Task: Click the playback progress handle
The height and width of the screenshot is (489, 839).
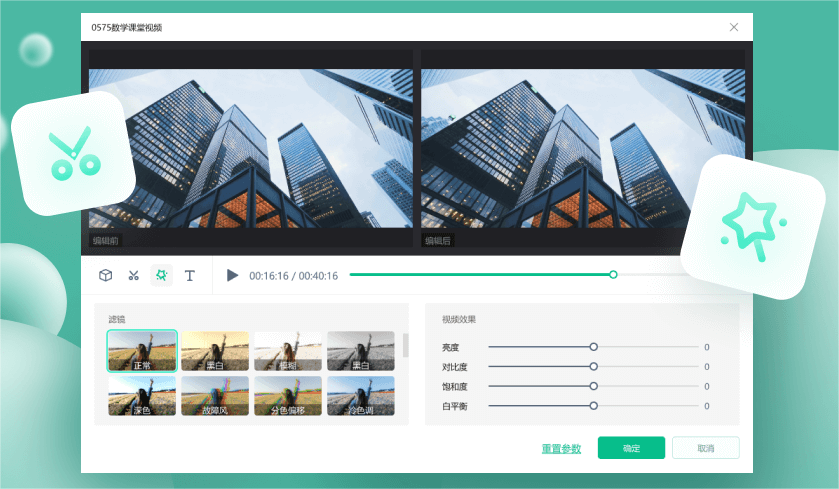Action: (613, 274)
